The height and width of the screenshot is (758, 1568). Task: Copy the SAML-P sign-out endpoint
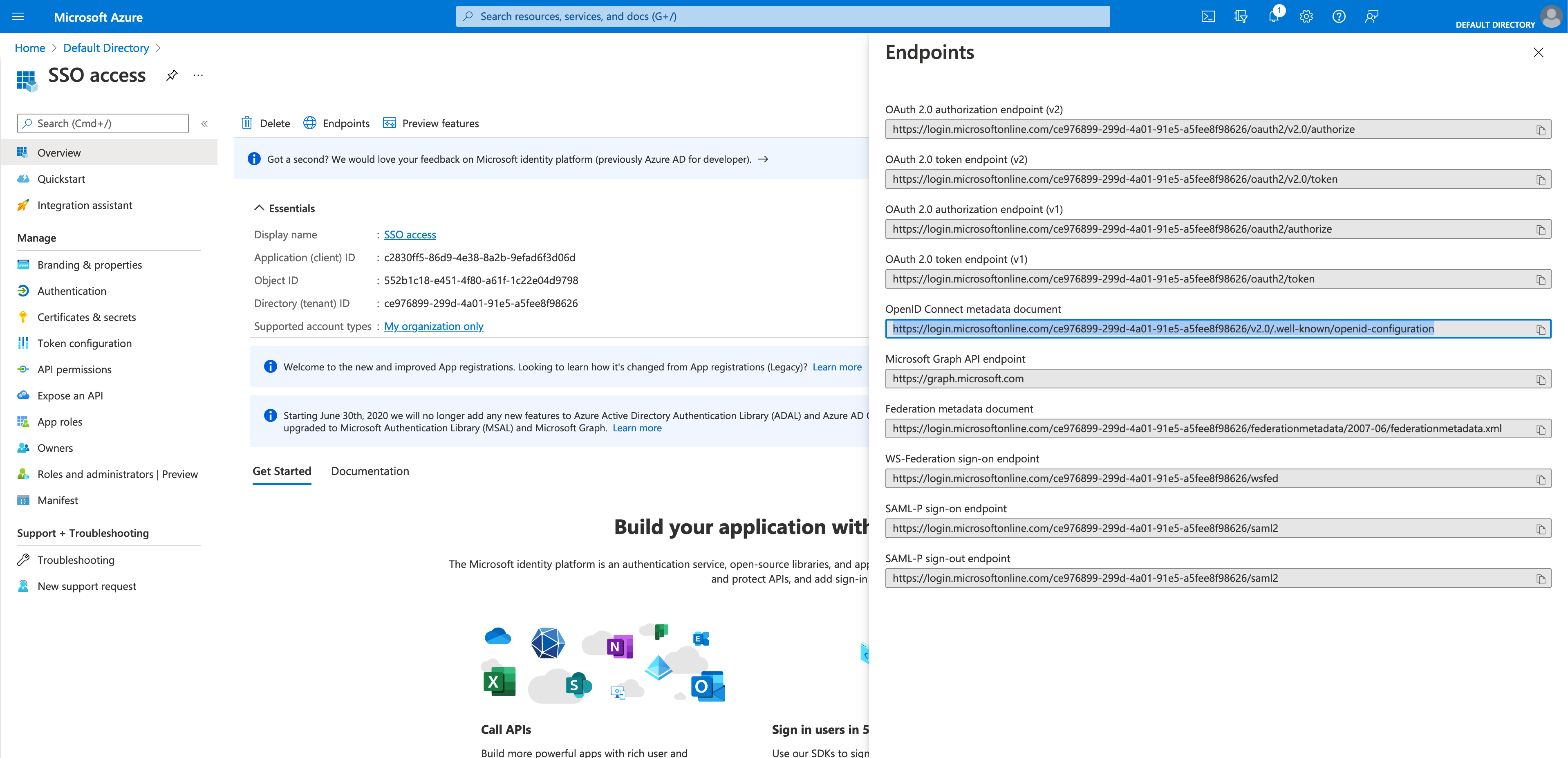[1541, 579]
